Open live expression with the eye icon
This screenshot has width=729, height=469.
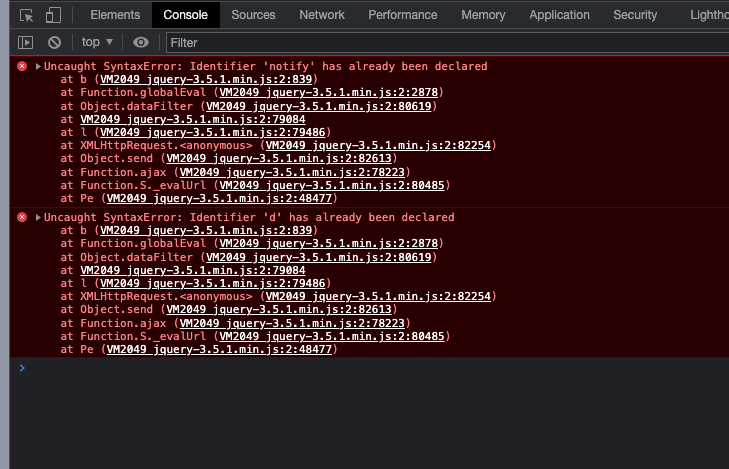point(141,43)
